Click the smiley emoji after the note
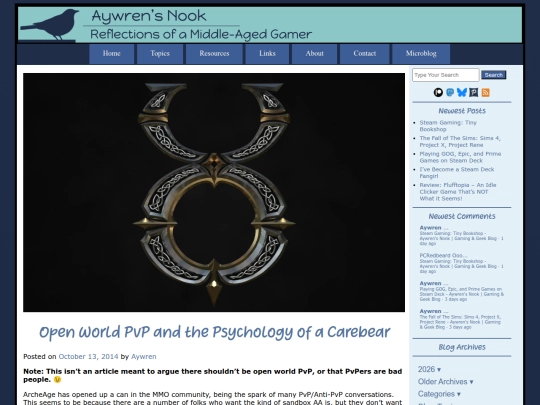This screenshot has height=405, width=540. (x=57, y=380)
